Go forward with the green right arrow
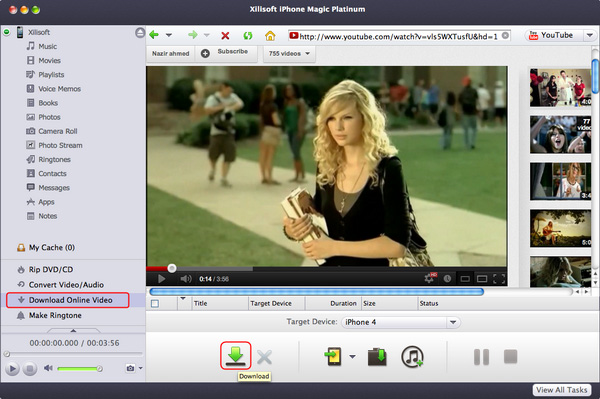600x399 pixels. pyautogui.click(x=193, y=35)
